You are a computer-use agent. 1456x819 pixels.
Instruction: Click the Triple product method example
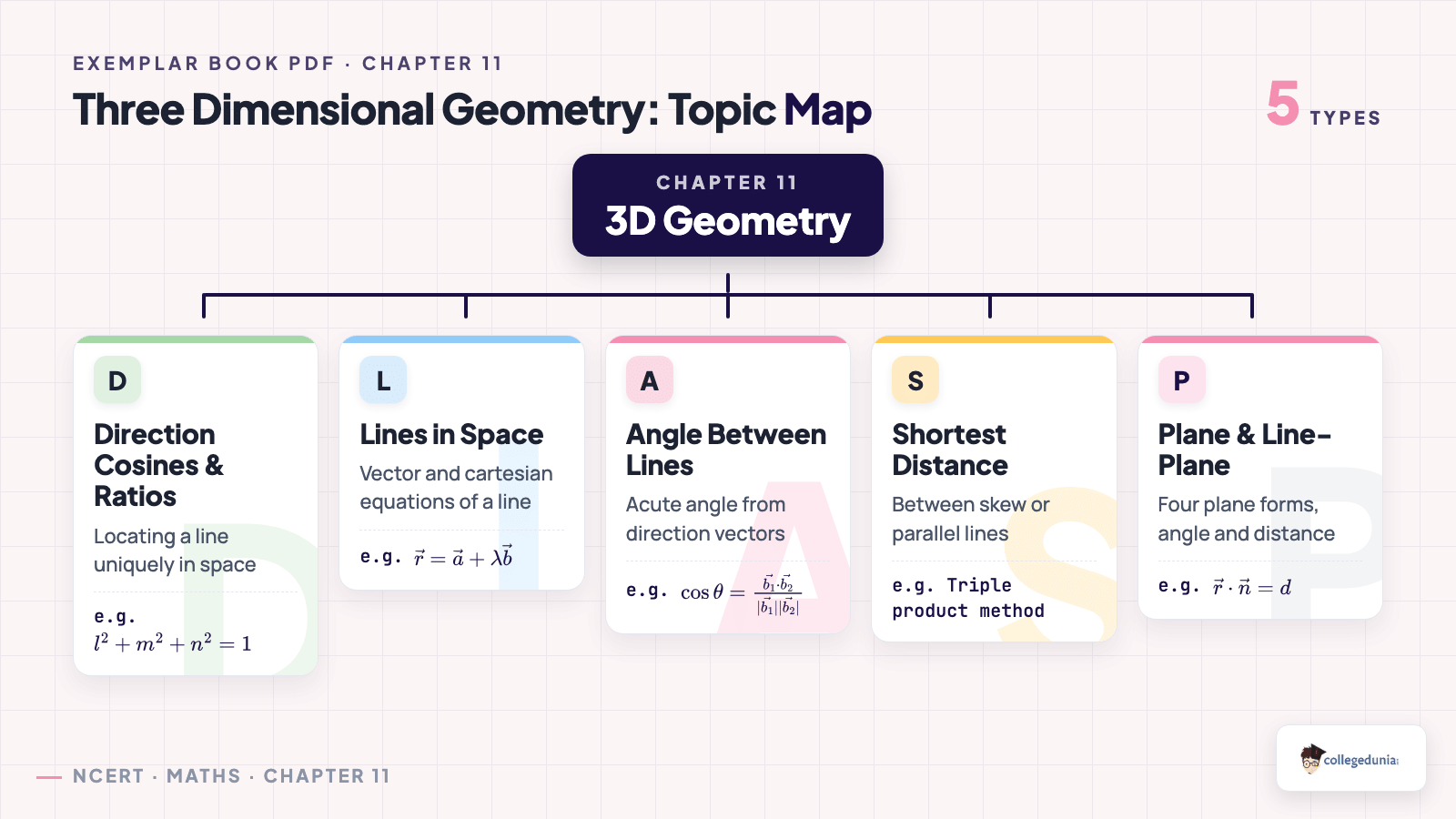coord(968,598)
